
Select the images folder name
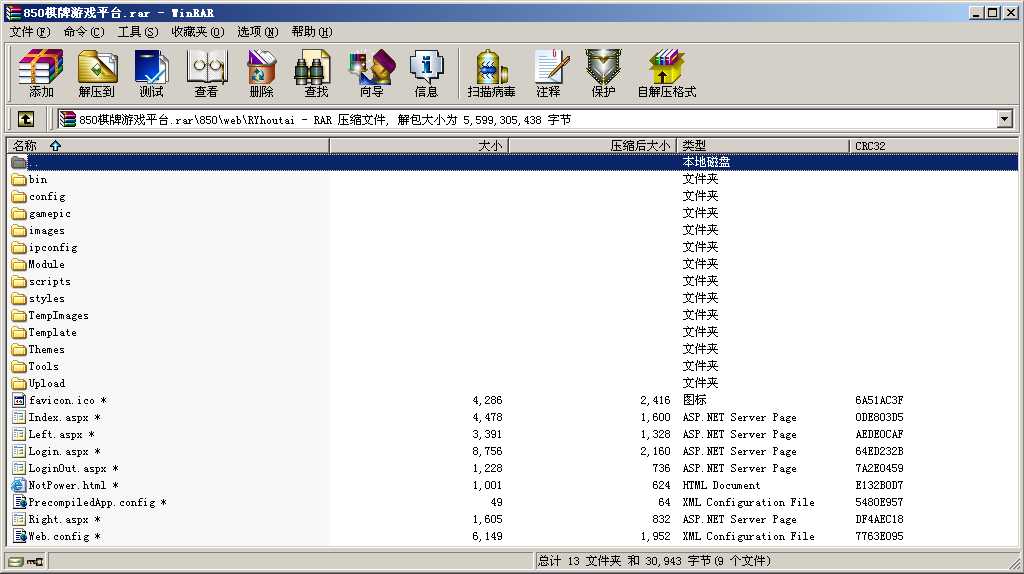pos(46,230)
